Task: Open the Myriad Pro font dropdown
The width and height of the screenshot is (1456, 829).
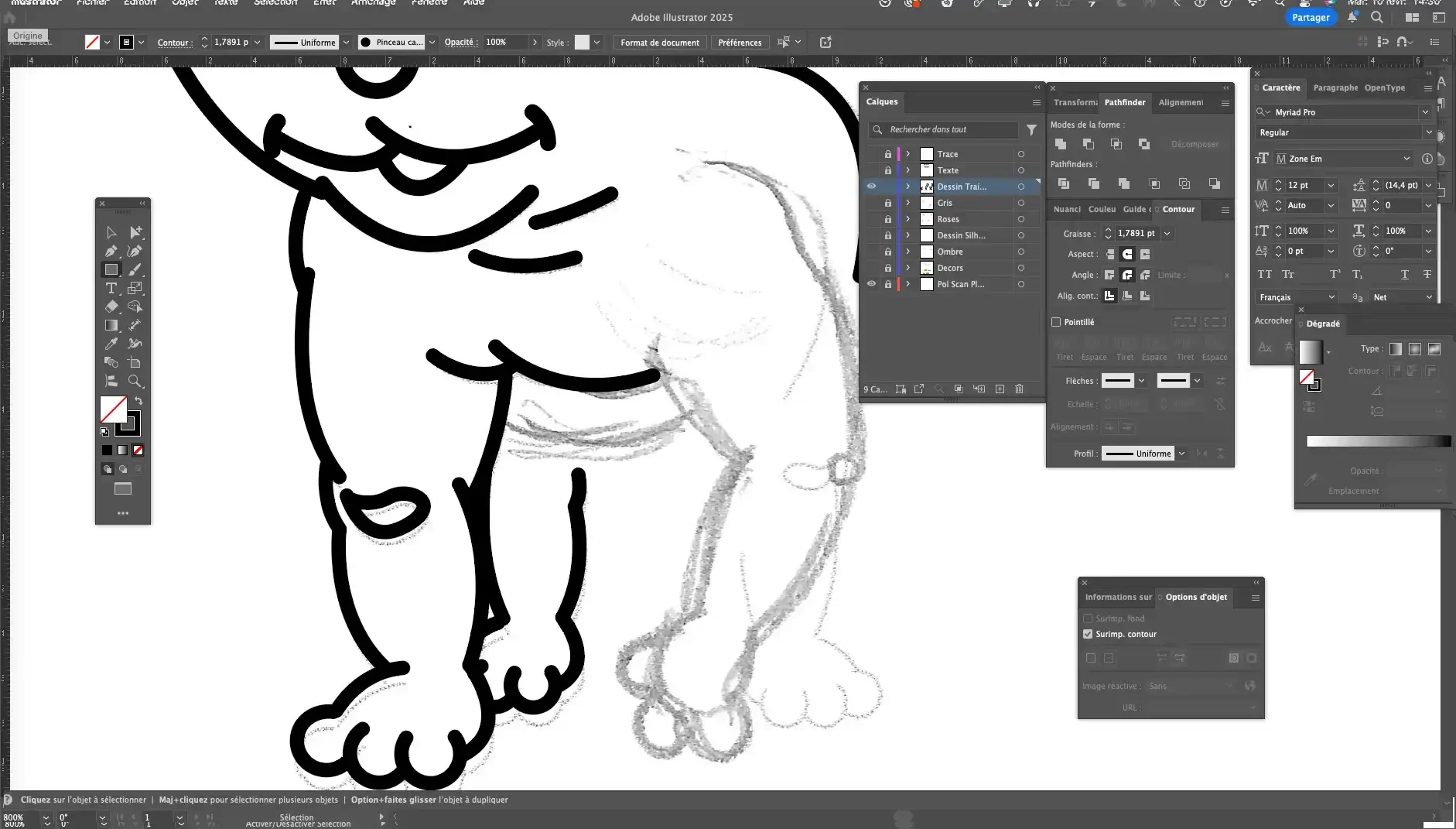Action: point(1425,112)
